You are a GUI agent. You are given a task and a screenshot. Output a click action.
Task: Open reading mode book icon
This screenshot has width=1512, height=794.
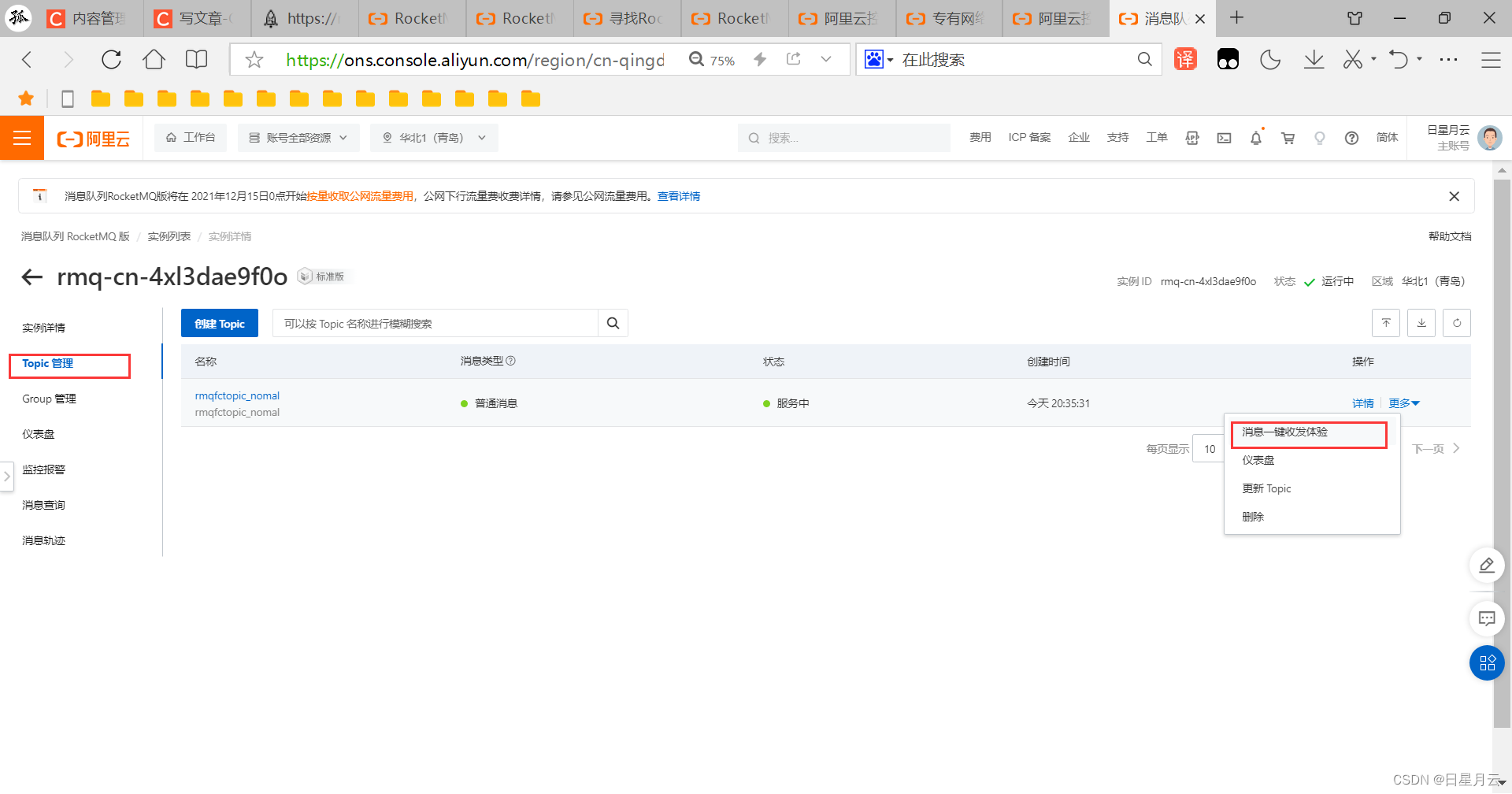point(196,60)
